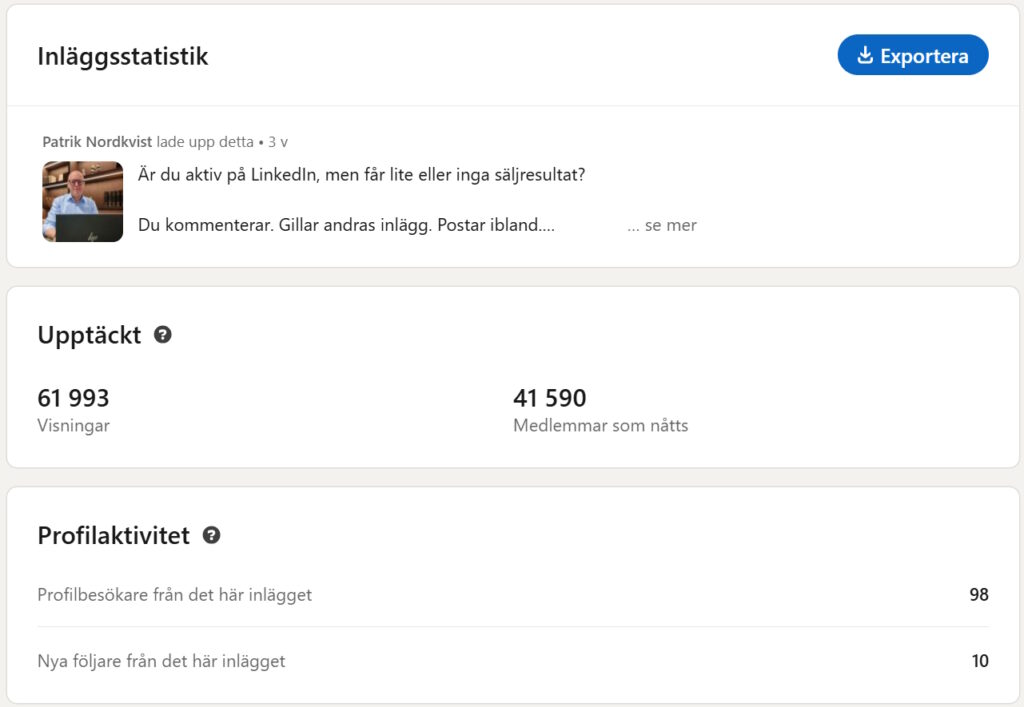Click the Upptäckt section heading
The height and width of the screenshot is (707, 1024).
click(89, 335)
